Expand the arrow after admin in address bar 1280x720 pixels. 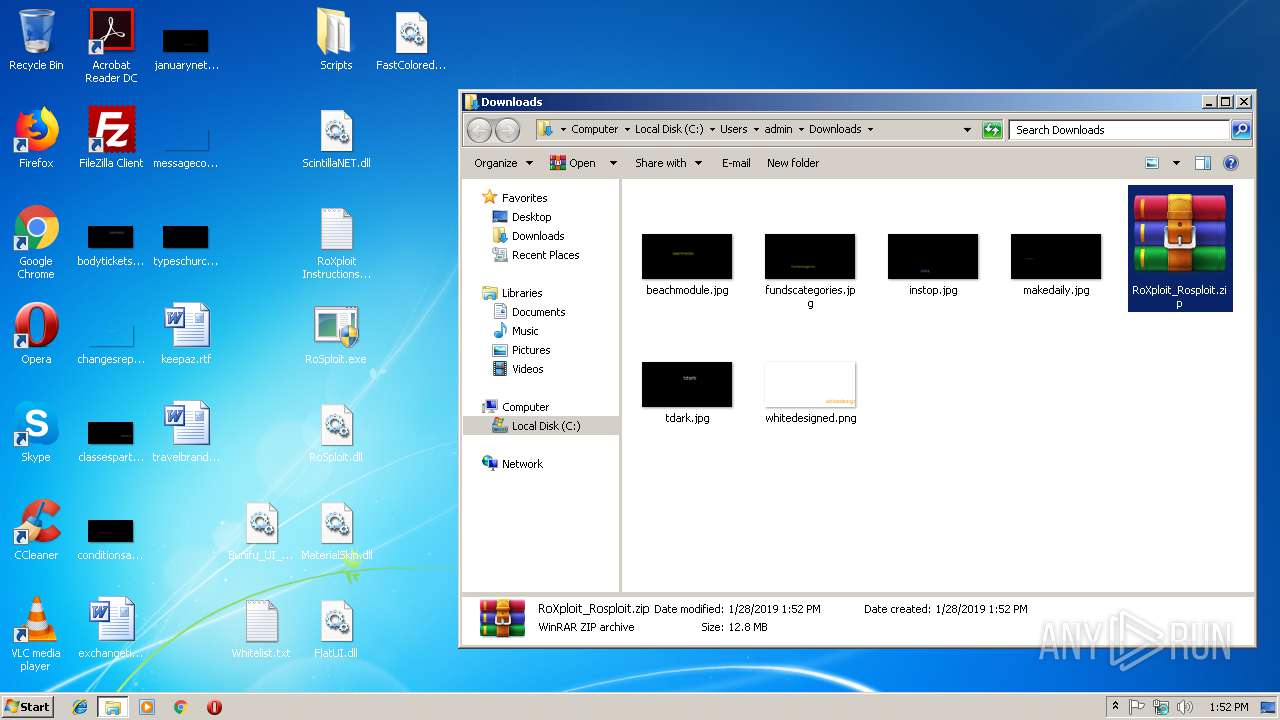click(x=801, y=130)
